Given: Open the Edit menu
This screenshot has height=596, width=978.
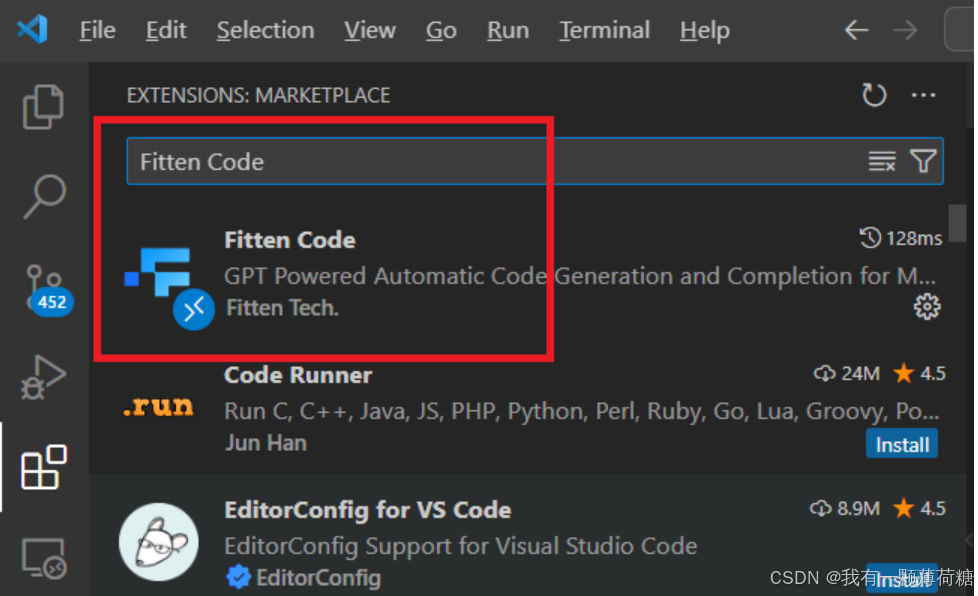Looking at the screenshot, I should (166, 30).
